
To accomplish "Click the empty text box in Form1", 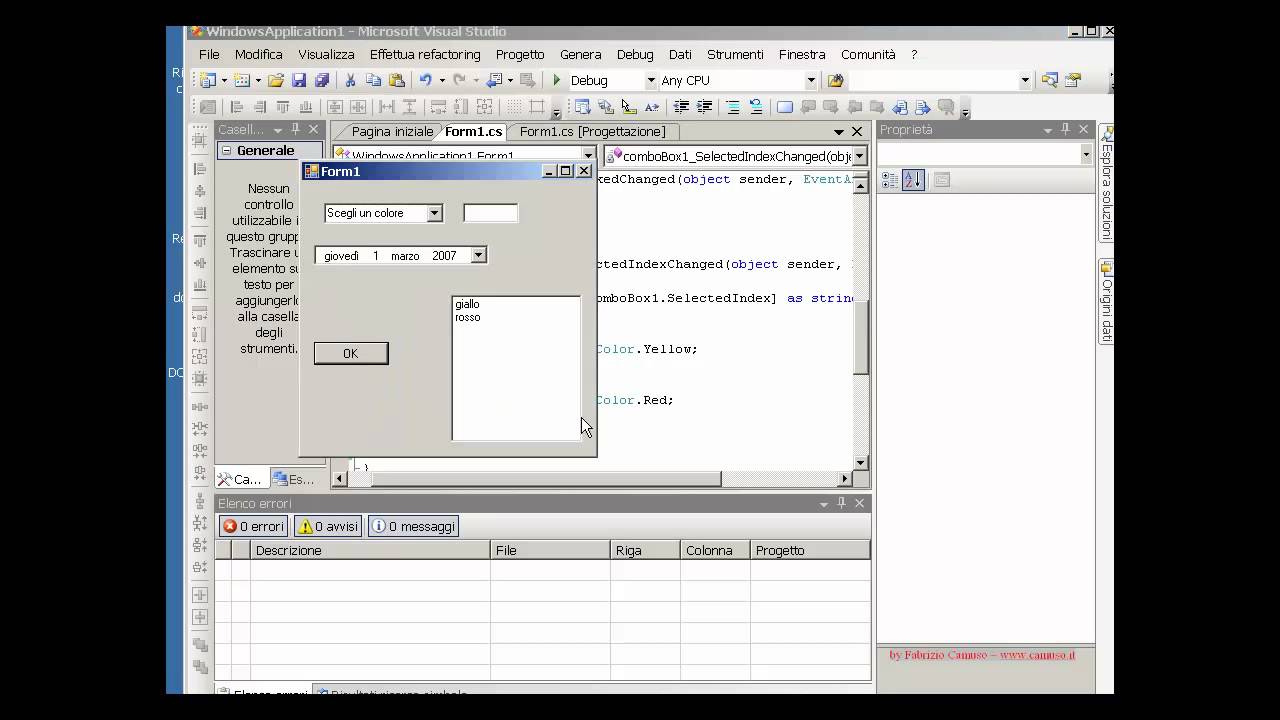I will (491, 213).
